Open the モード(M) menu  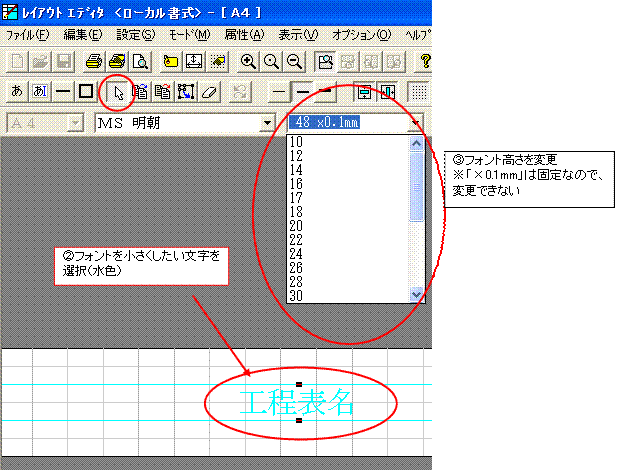click(x=190, y=35)
